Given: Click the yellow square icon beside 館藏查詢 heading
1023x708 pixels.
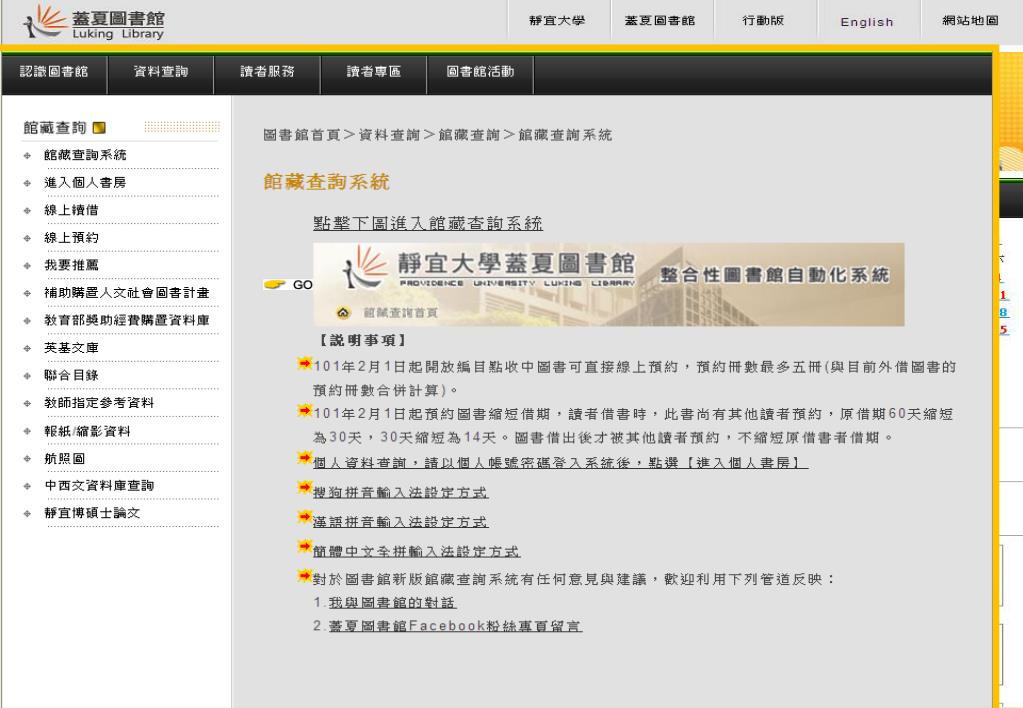Looking at the screenshot, I should pos(99,128).
